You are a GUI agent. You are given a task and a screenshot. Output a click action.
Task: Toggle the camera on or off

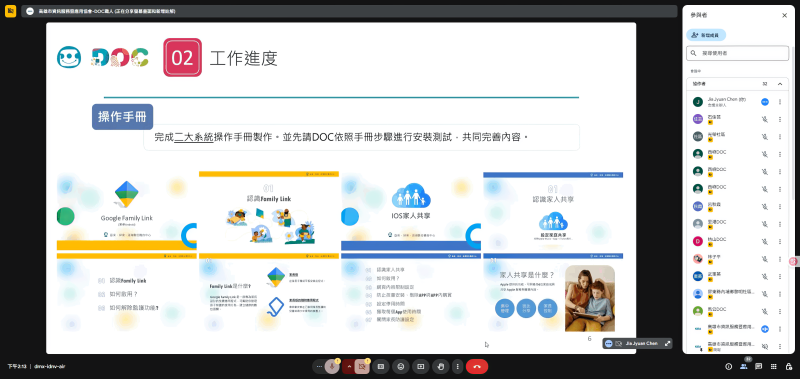click(x=362, y=366)
